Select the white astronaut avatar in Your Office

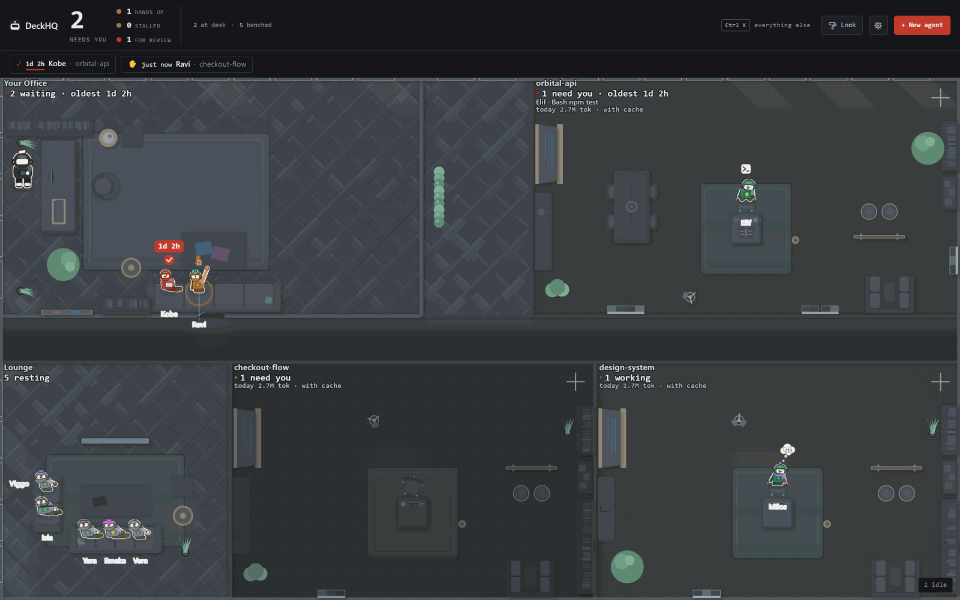tap(23, 169)
